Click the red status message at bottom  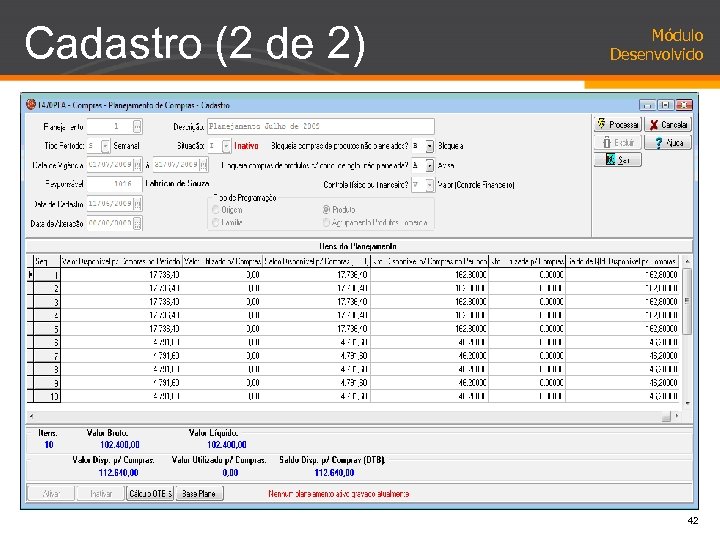338,494
